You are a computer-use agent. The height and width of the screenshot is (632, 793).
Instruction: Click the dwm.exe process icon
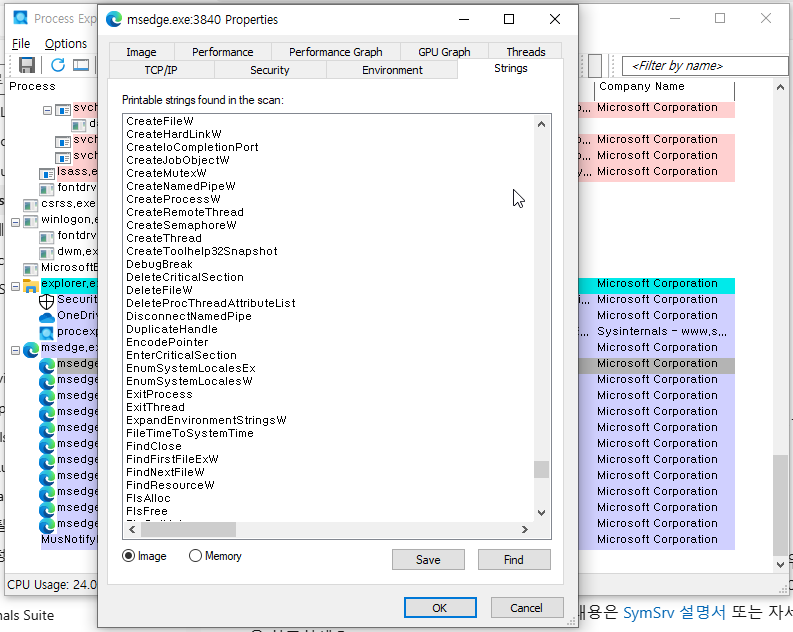pos(47,253)
